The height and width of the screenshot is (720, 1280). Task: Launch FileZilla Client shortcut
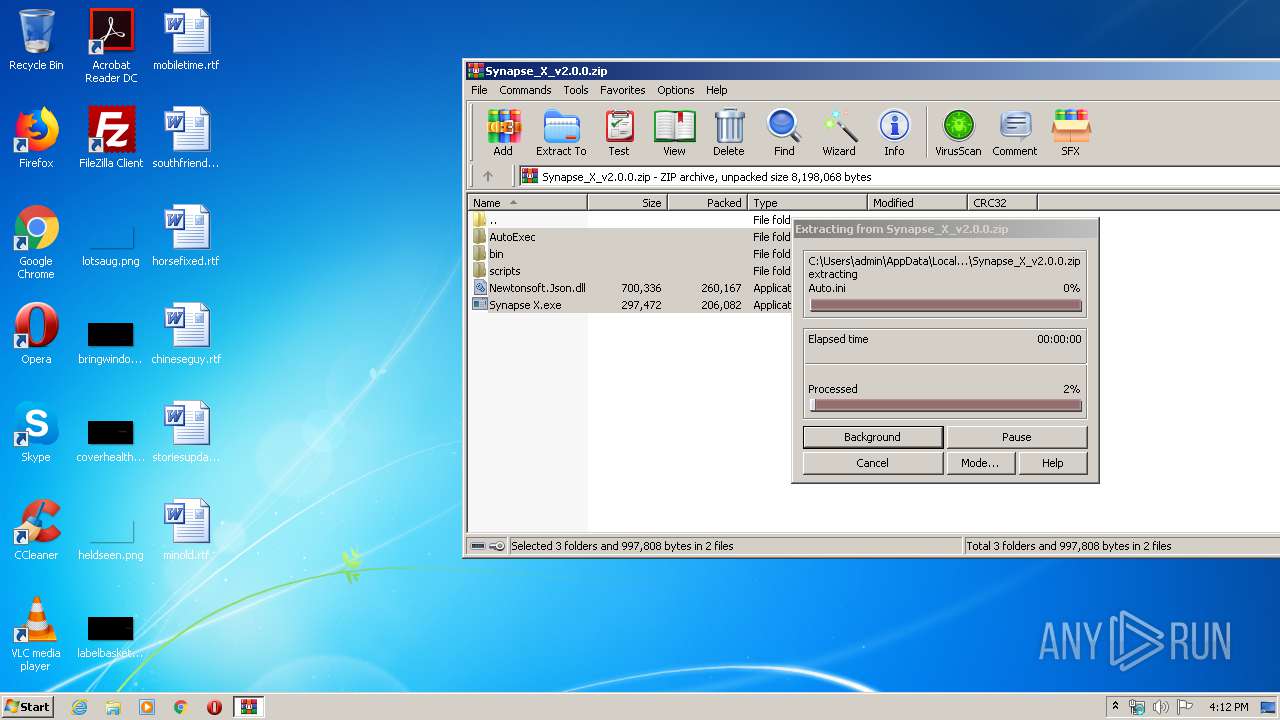111,138
